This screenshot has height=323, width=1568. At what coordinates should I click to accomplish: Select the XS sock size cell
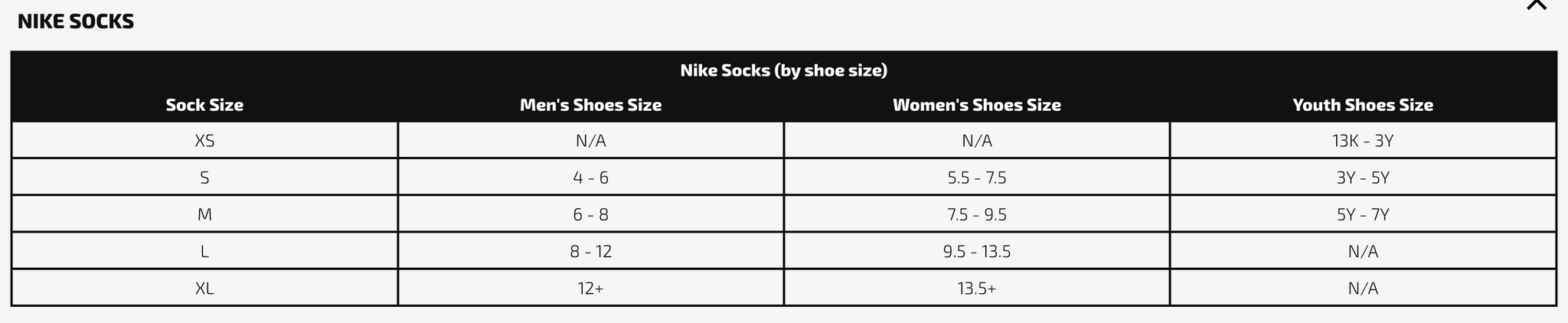coord(204,141)
